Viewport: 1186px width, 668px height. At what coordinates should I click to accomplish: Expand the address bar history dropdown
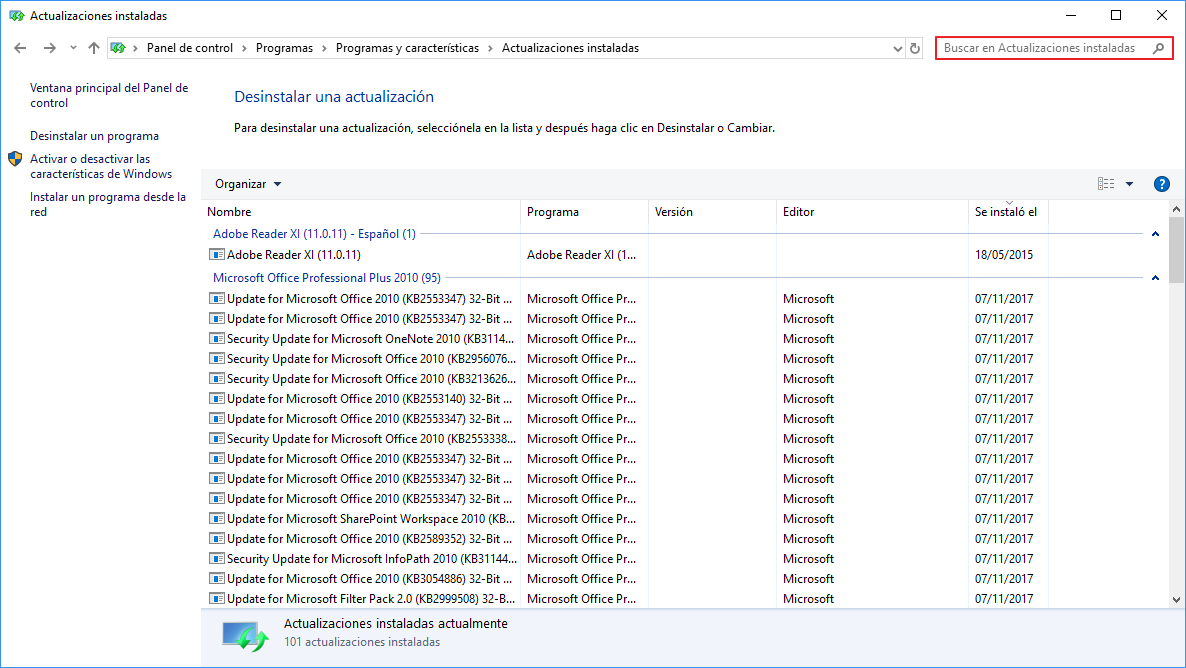click(x=897, y=48)
